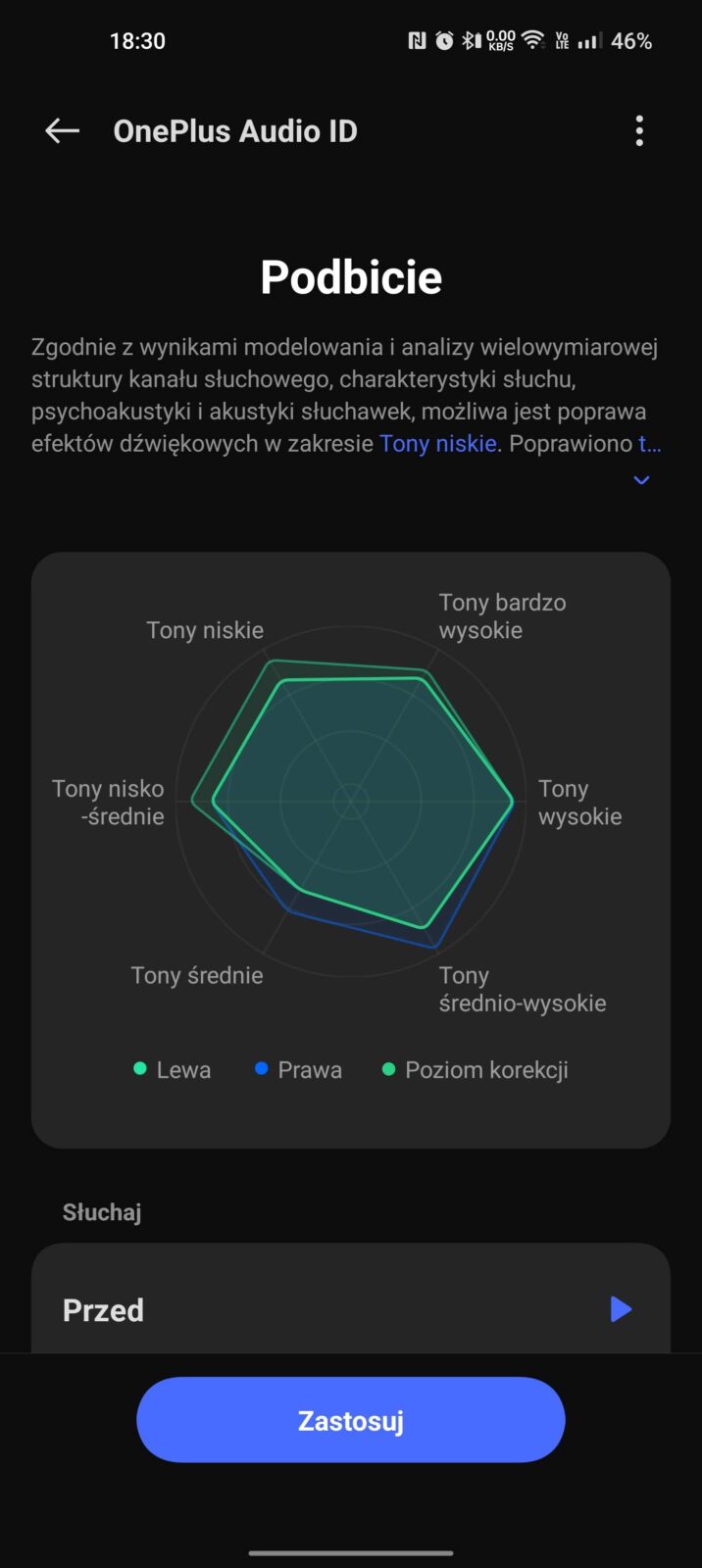
Task: Tap the Tony średnio-wysokie chart label
Action: click(522, 990)
